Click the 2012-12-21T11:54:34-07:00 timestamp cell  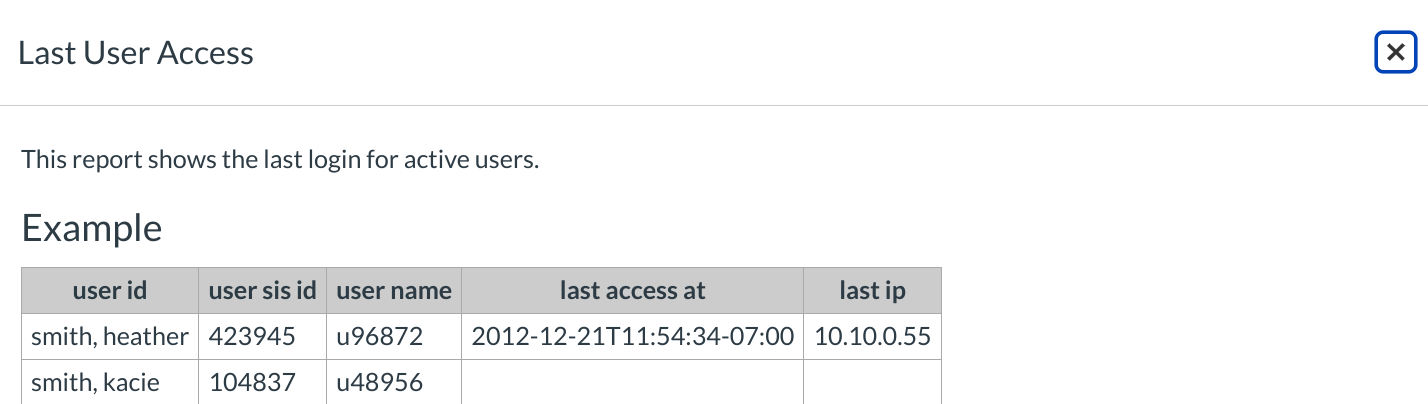(x=633, y=337)
